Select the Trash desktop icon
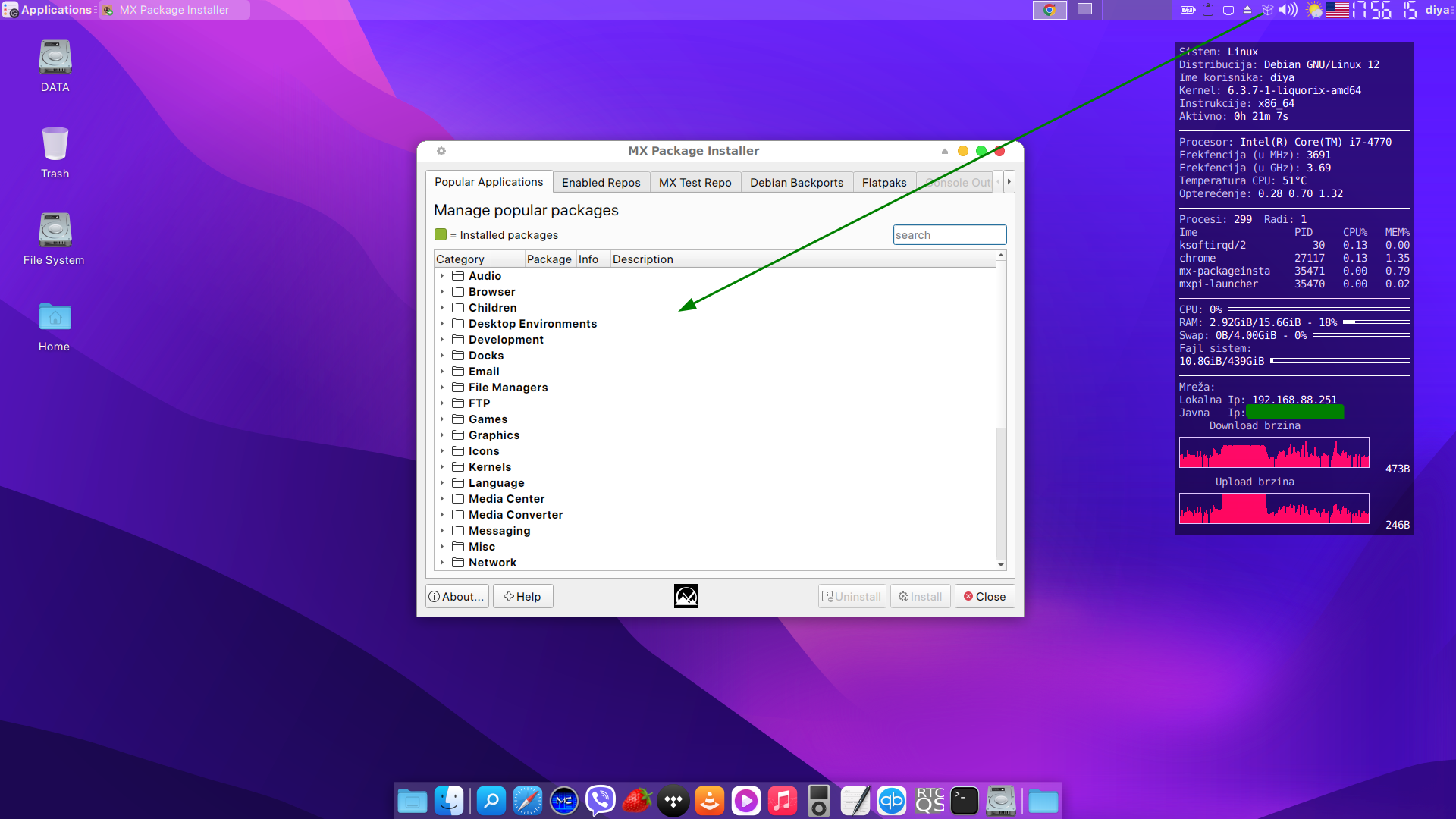The height and width of the screenshot is (819, 1456). (x=55, y=152)
